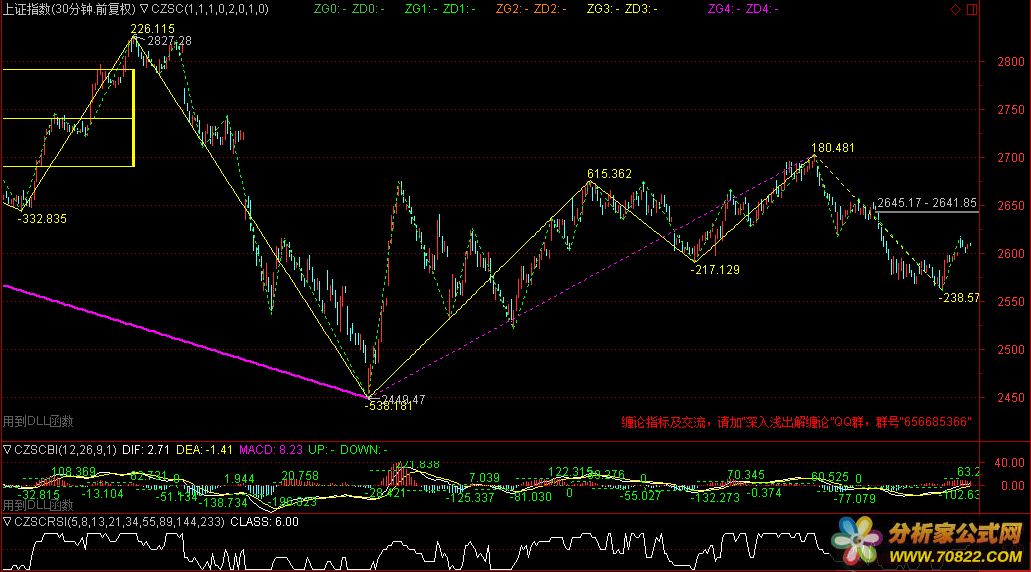Screen dimensions: 1031x572
Task: Click the 2750 price axis label
Action: [1011, 110]
